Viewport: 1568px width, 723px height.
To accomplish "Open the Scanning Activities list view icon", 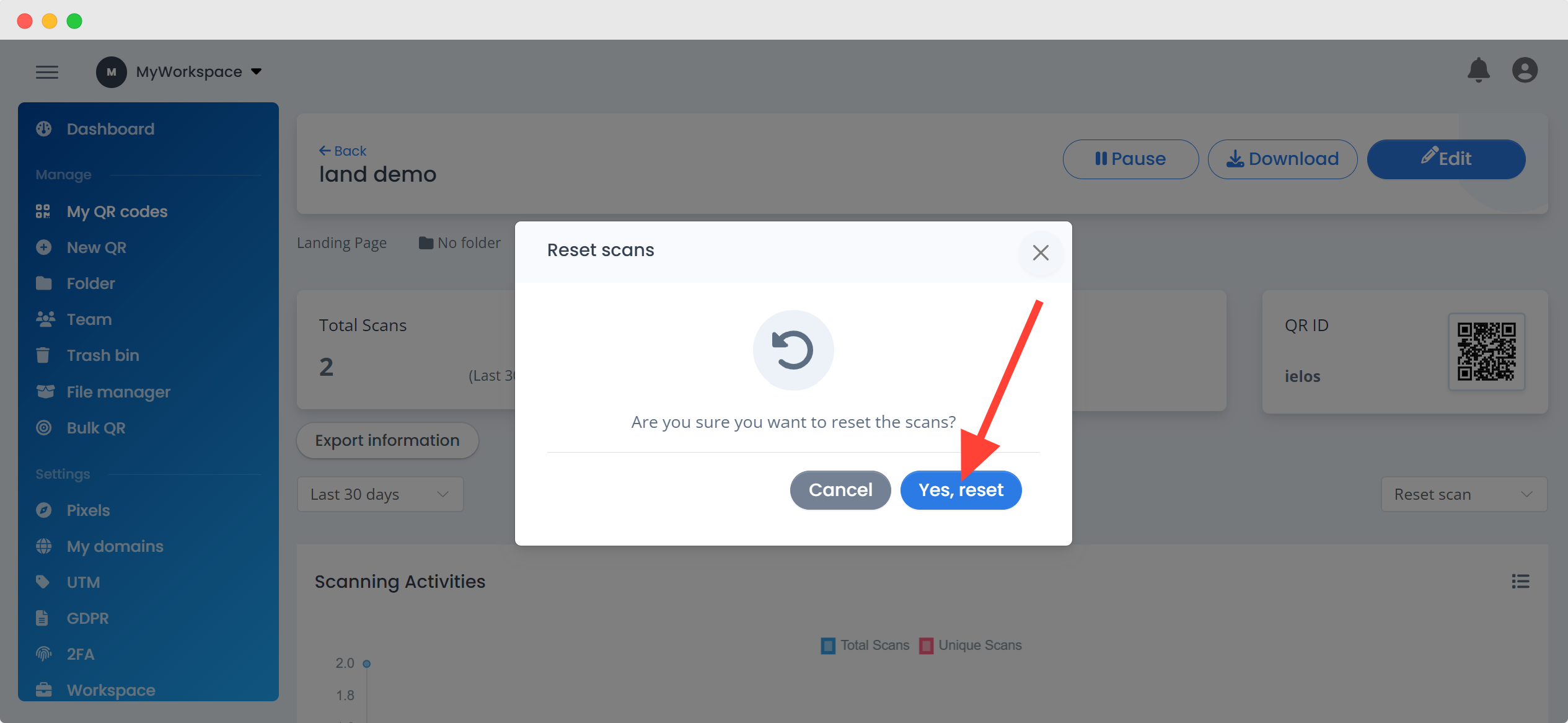I will (1520, 581).
